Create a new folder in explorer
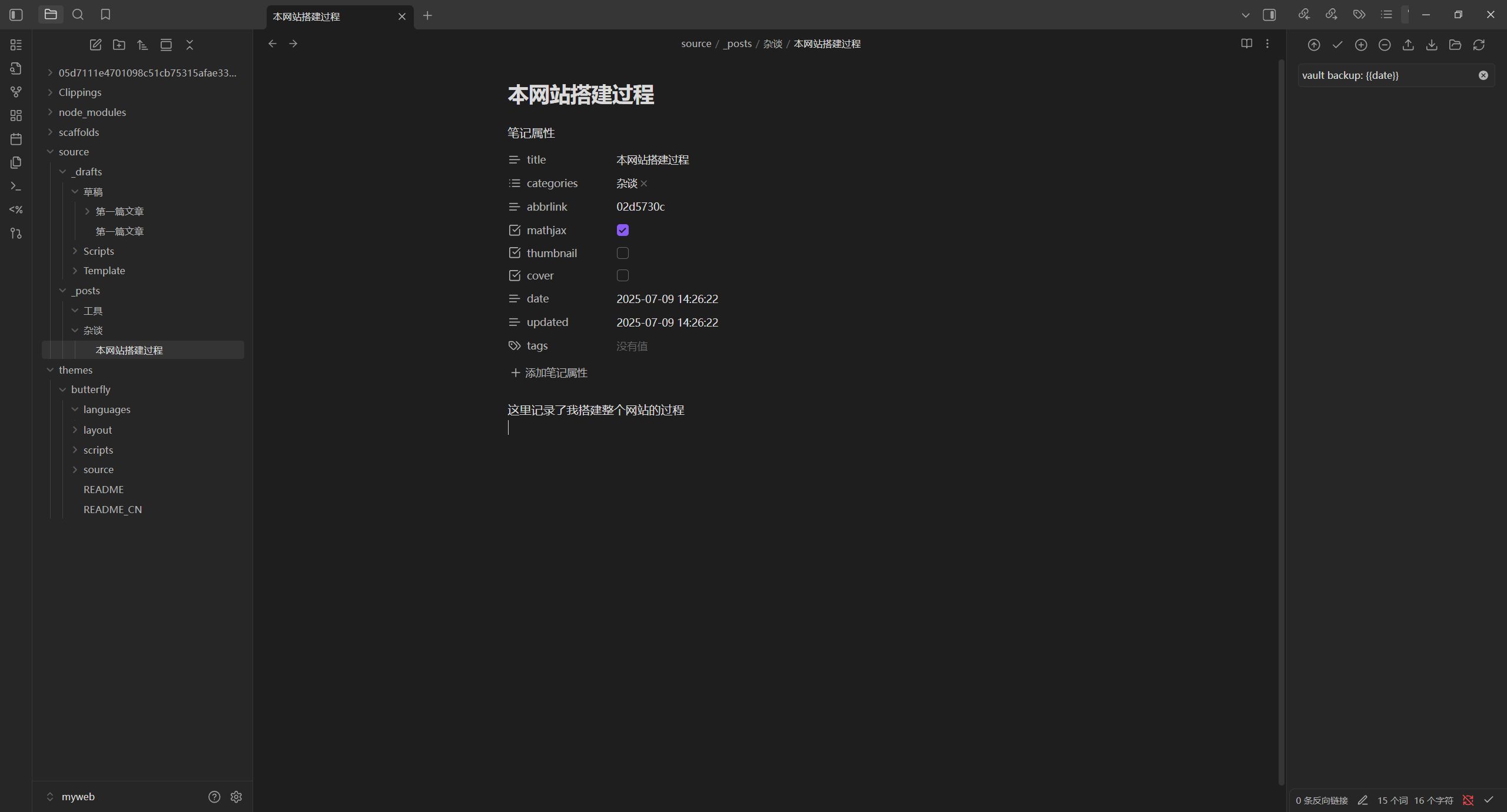 pos(119,45)
